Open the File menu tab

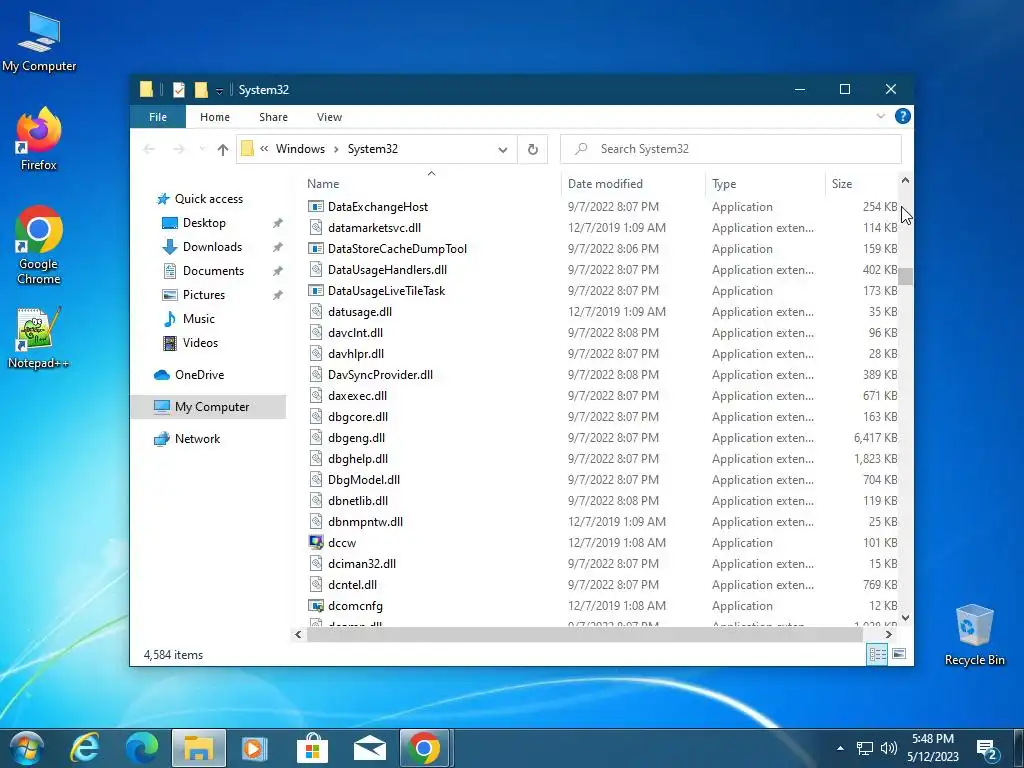tap(158, 117)
